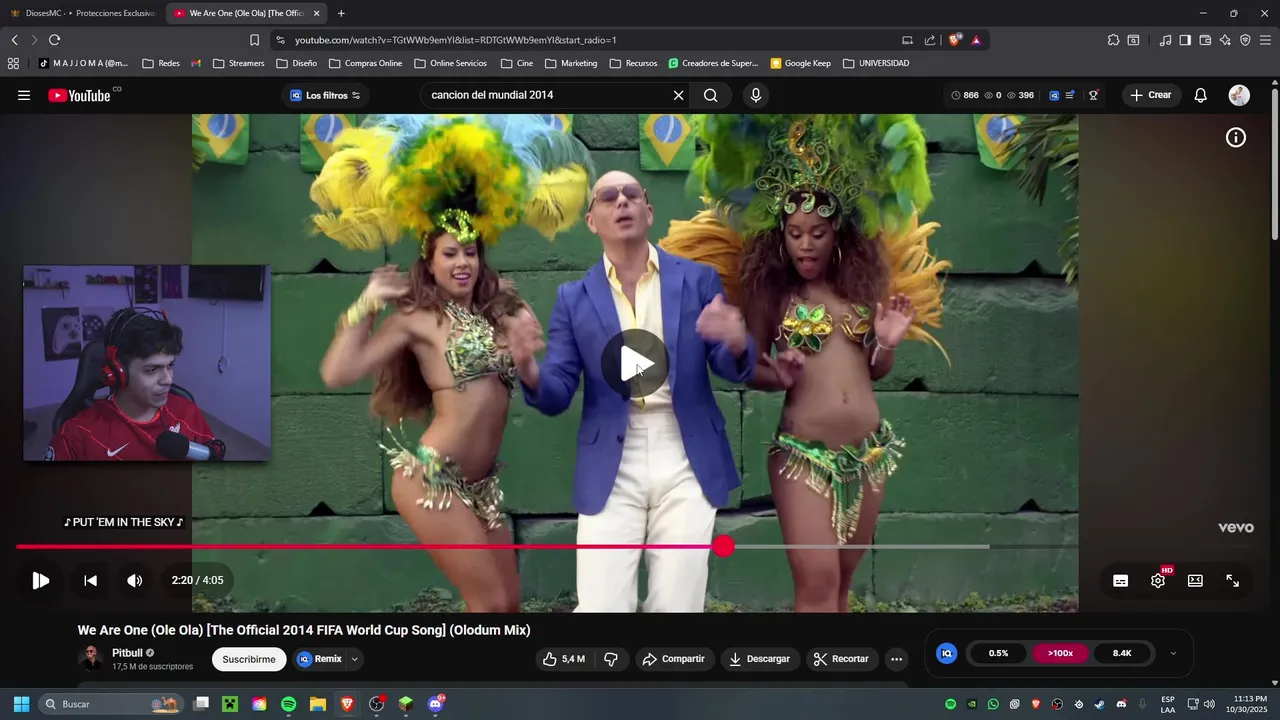Toggle the Brave sidebar panel icon
Screen dimensions: 1280x720
click(1185, 40)
